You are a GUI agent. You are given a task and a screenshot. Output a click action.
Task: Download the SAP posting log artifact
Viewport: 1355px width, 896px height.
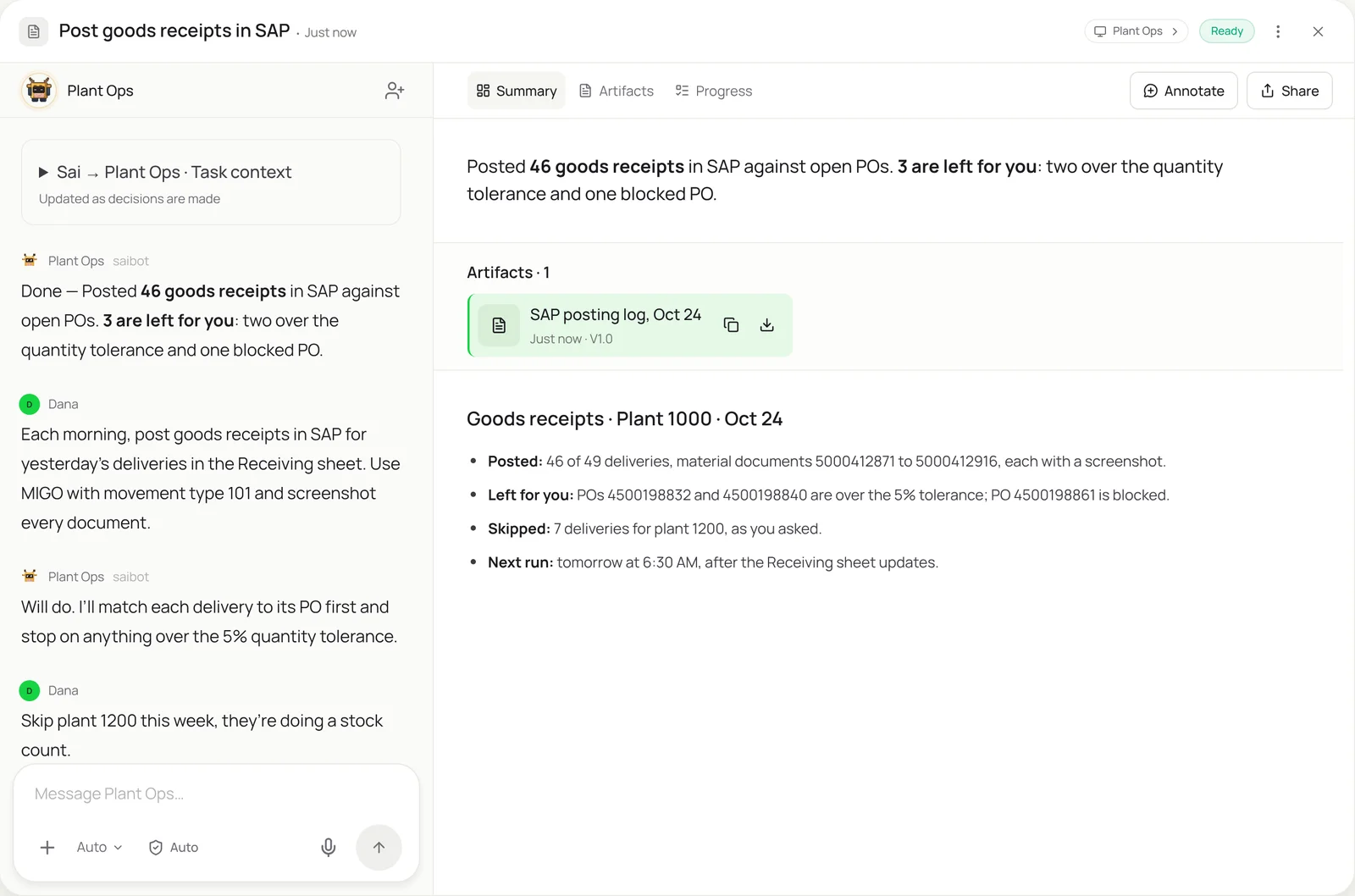(766, 325)
